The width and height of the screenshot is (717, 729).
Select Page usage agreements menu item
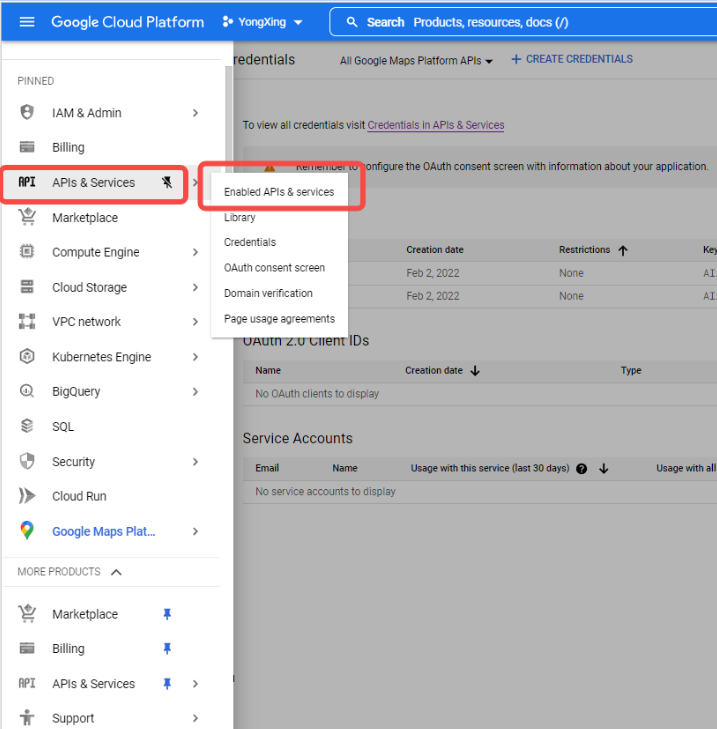(279, 319)
